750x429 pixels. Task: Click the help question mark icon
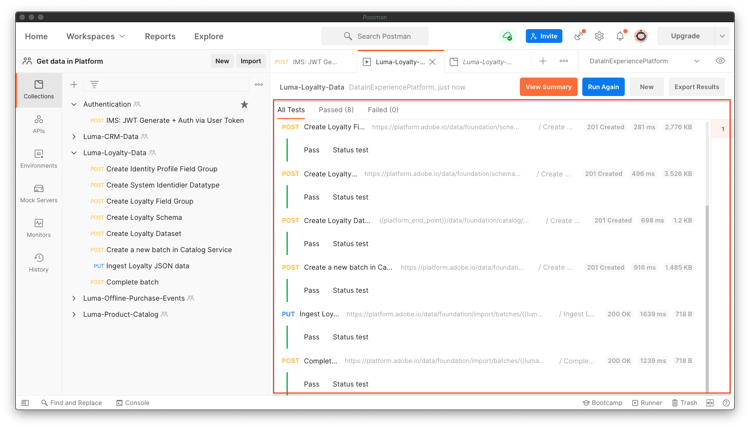point(726,403)
